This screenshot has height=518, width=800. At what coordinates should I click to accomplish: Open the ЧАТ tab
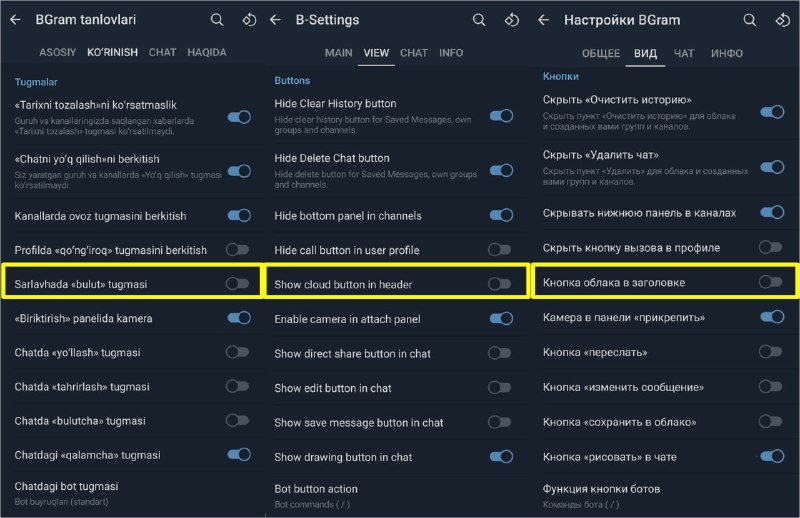point(684,54)
